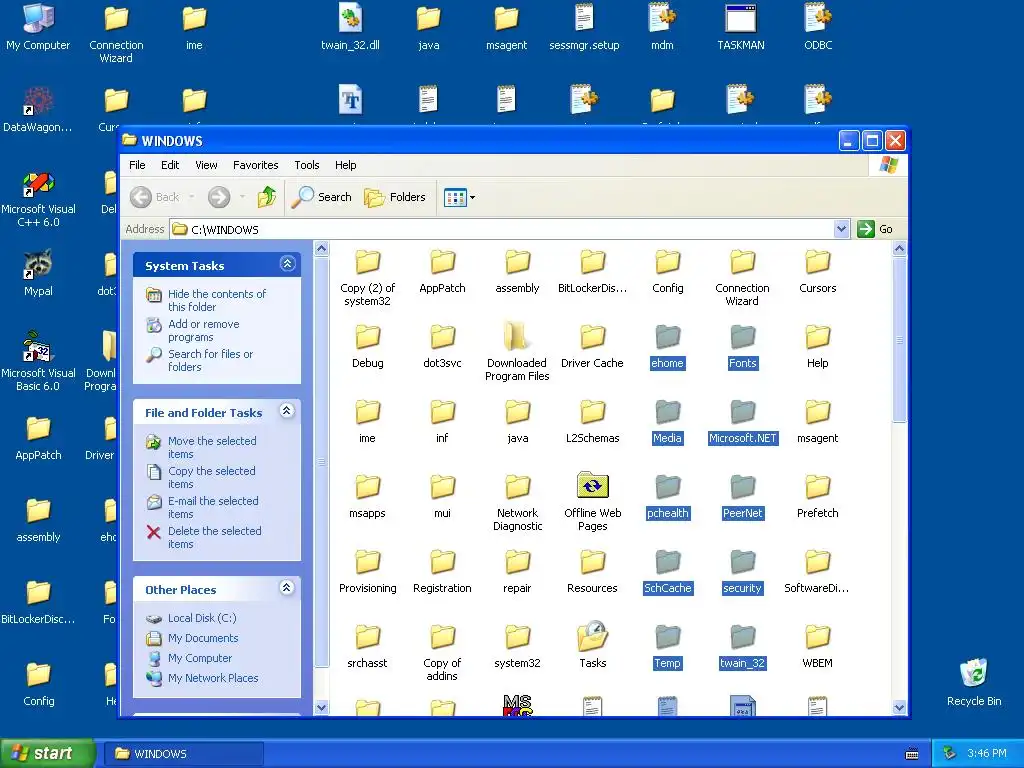Open the Favorites menu
Image resolution: width=1024 pixels, height=768 pixels.
click(255, 165)
